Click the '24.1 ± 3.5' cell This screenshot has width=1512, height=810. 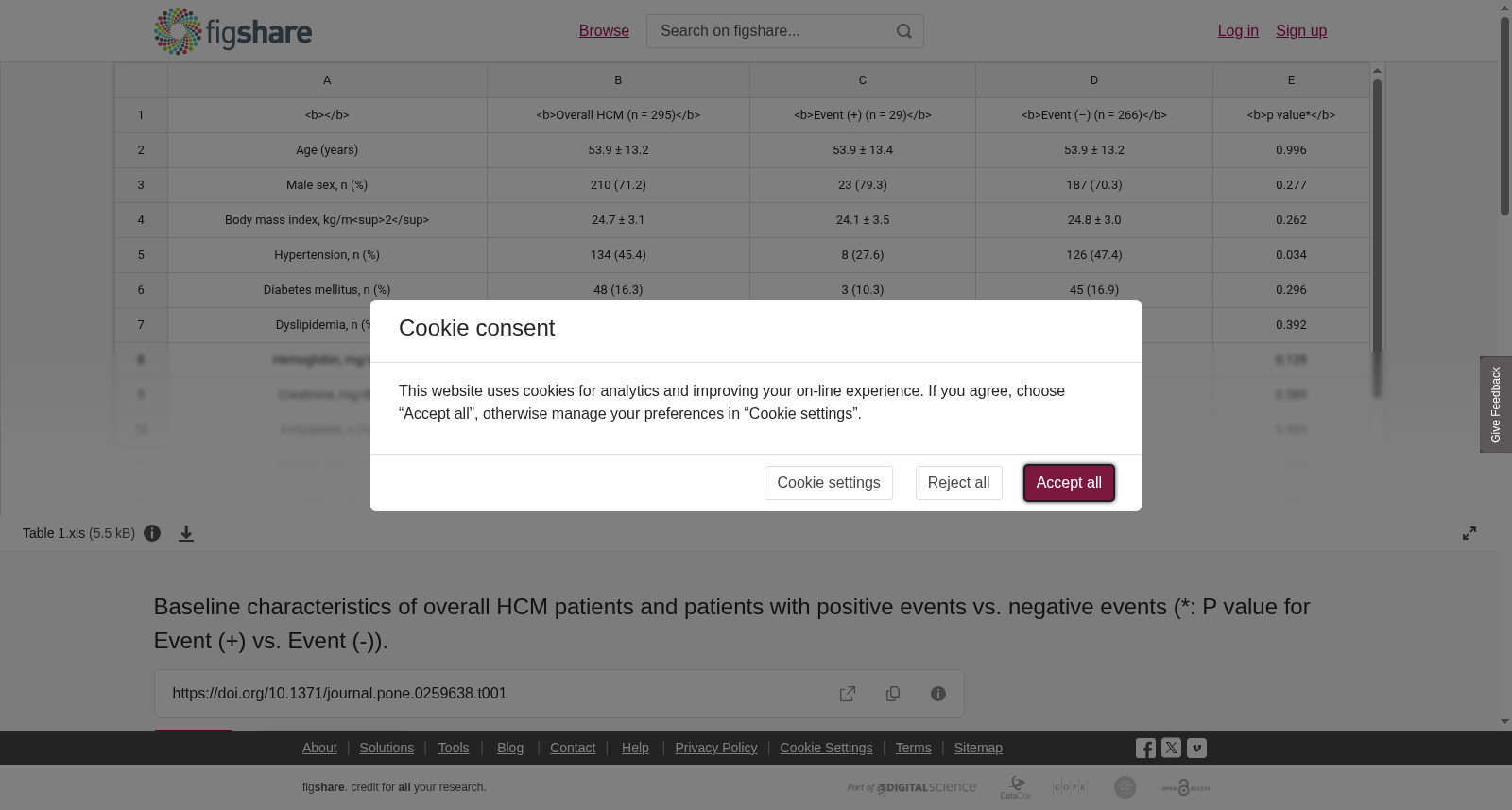[863, 220]
